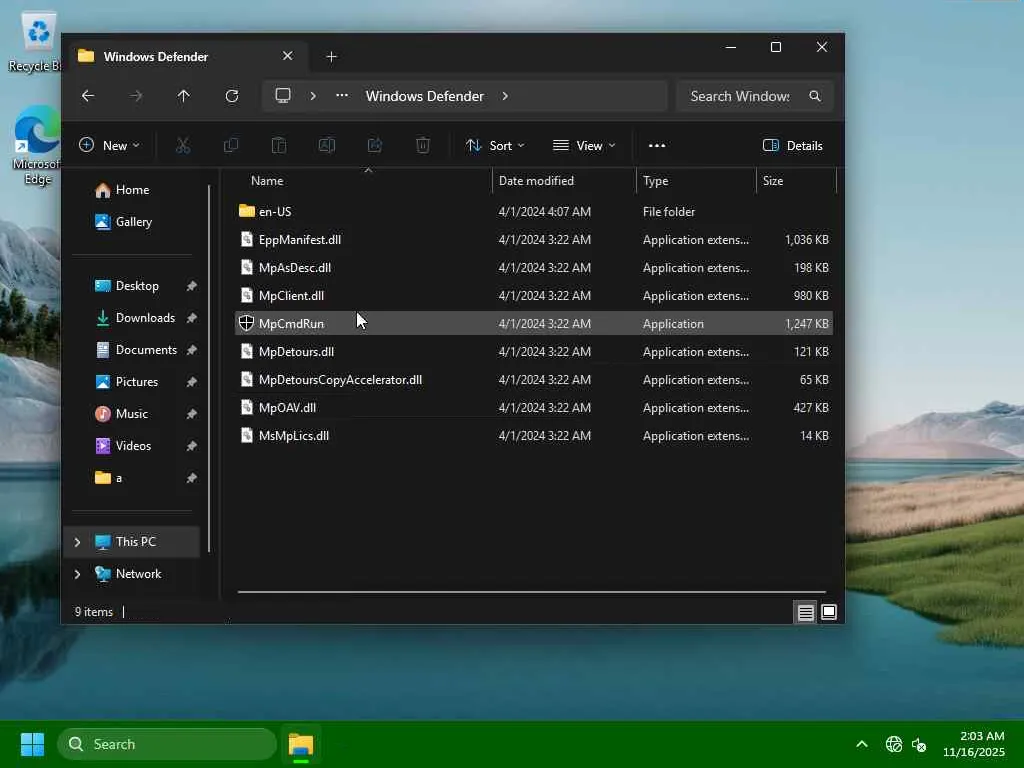Switch to large thumbnails view
The width and height of the screenshot is (1024, 768).
pyautogui.click(x=829, y=612)
